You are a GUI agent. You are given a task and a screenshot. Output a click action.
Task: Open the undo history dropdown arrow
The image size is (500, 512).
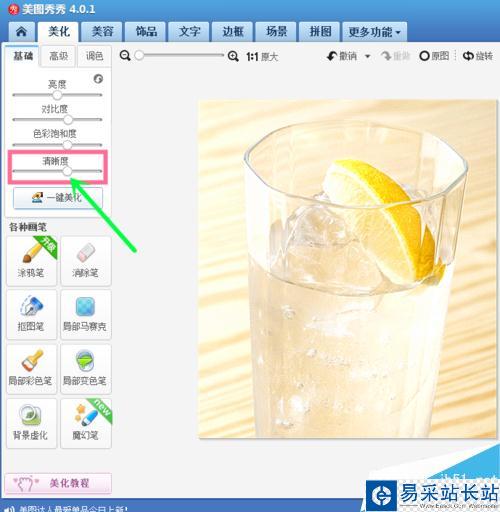[368, 56]
